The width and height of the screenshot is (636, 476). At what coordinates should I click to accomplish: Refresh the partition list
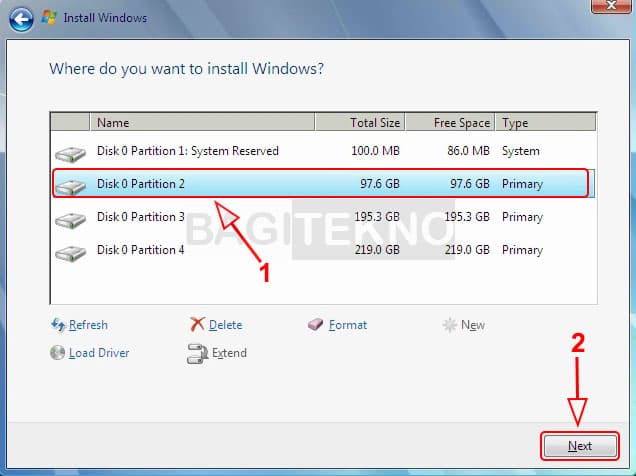coord(88,325)
